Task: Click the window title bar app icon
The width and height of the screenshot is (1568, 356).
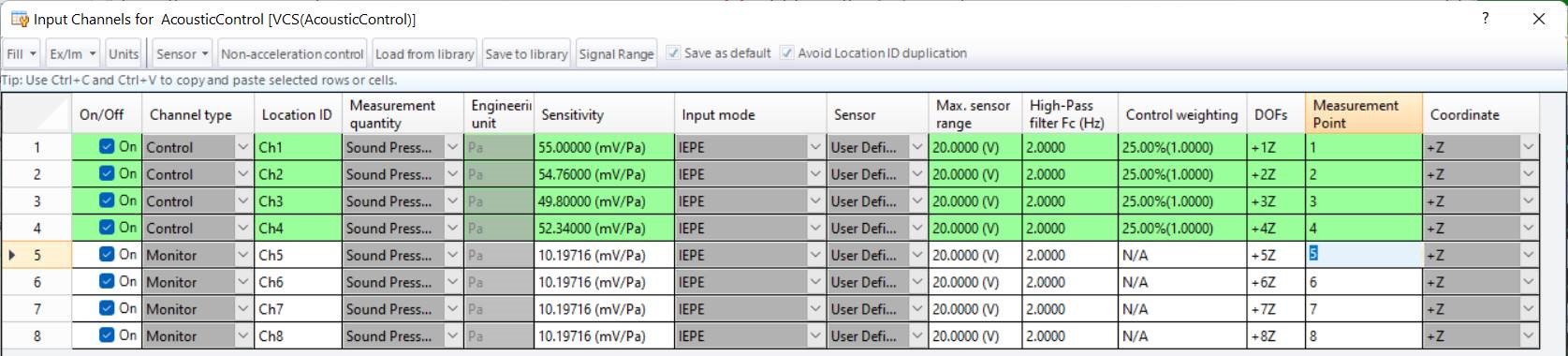Action: (20, 19)
